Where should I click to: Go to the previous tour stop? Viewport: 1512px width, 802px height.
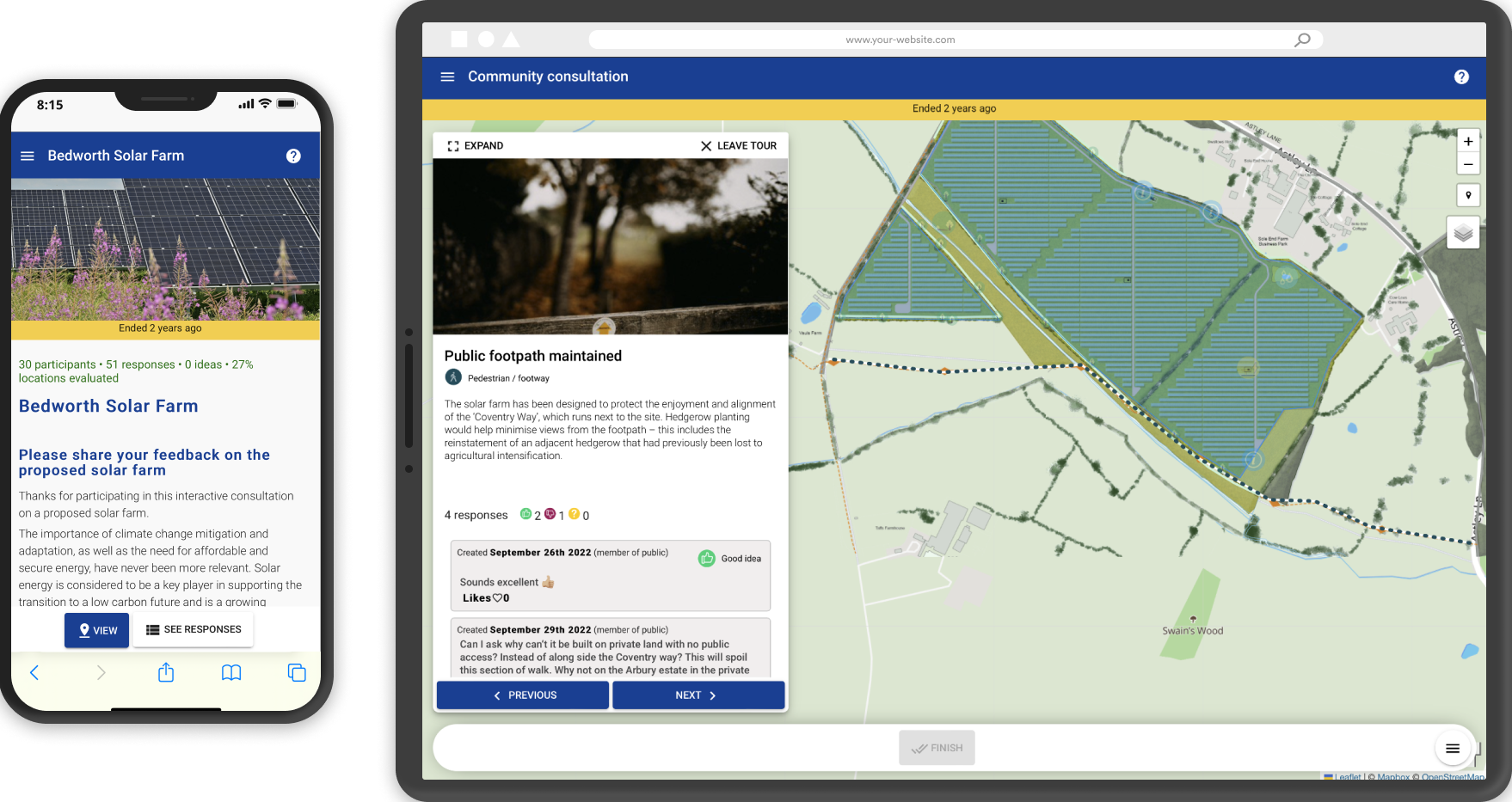[x=523, y=695]
